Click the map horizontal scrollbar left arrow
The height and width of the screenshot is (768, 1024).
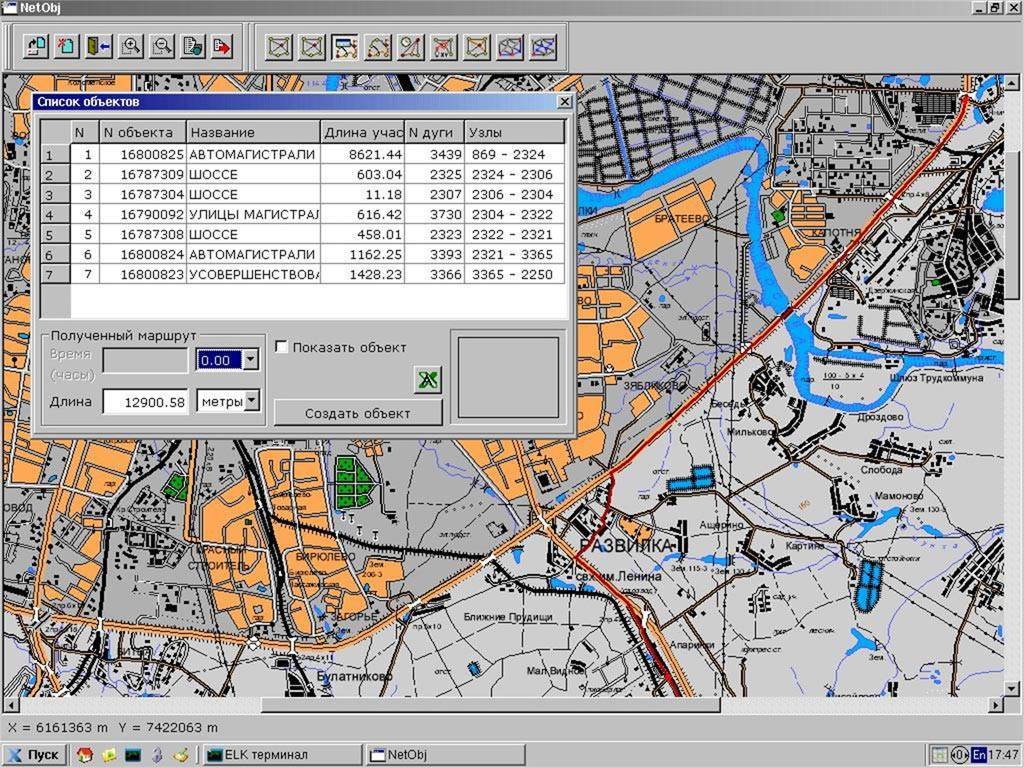[10, 705]
